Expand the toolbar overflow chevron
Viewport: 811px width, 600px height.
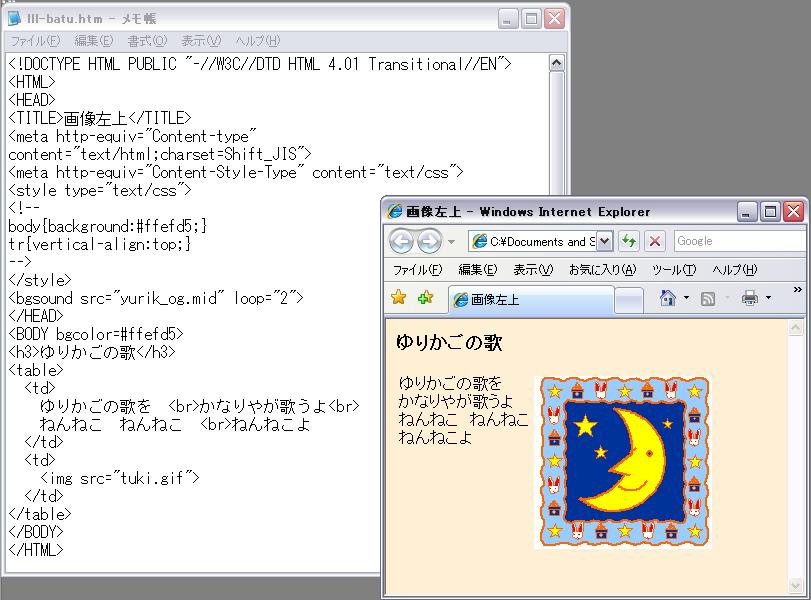click(x=798, y=290)
